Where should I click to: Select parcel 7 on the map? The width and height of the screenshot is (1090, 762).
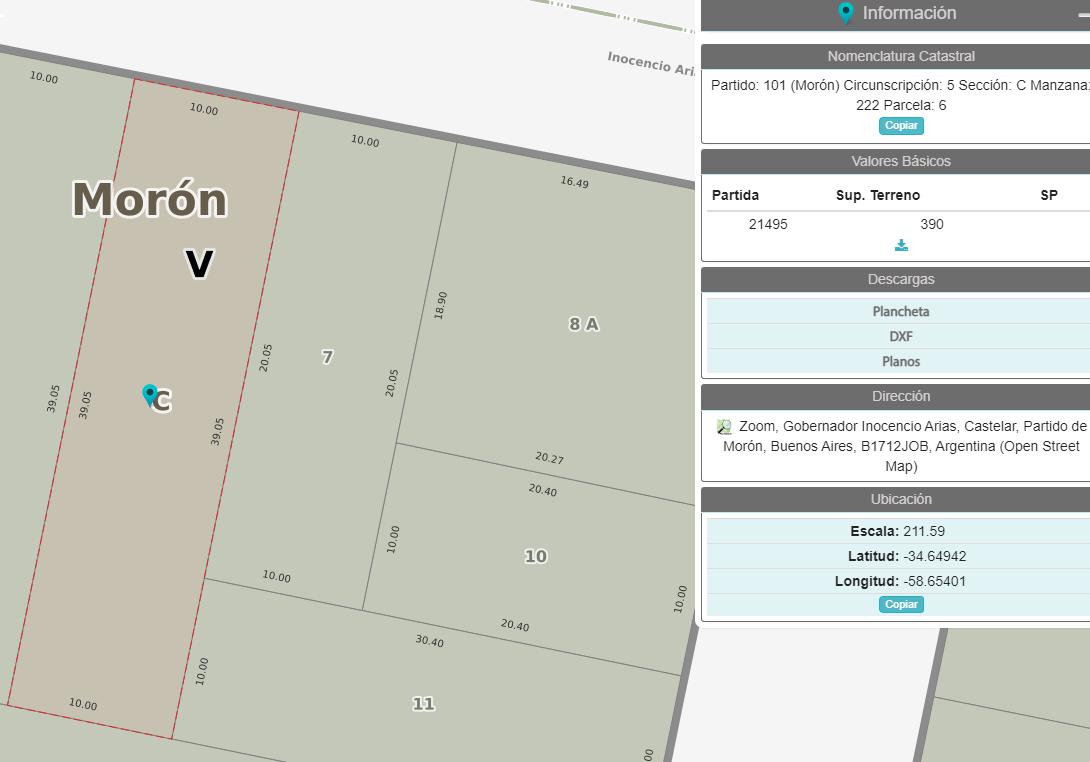pos(327,357)
